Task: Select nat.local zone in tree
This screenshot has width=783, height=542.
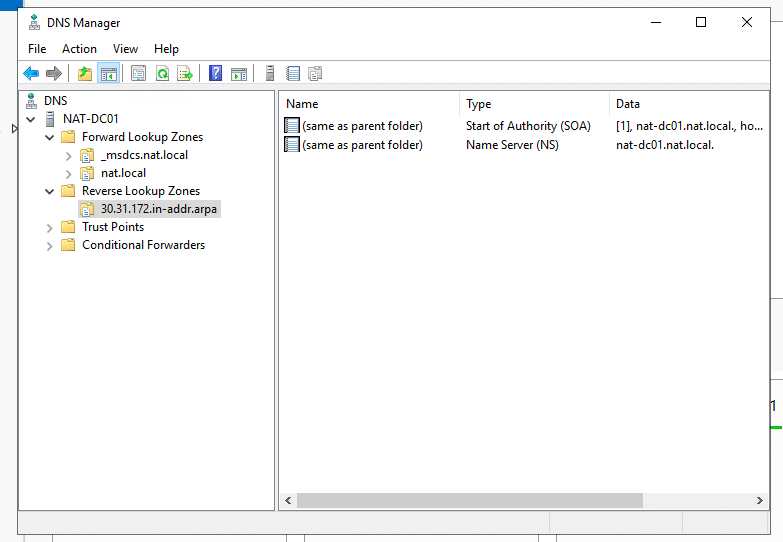Action: [x=123, y=173]
